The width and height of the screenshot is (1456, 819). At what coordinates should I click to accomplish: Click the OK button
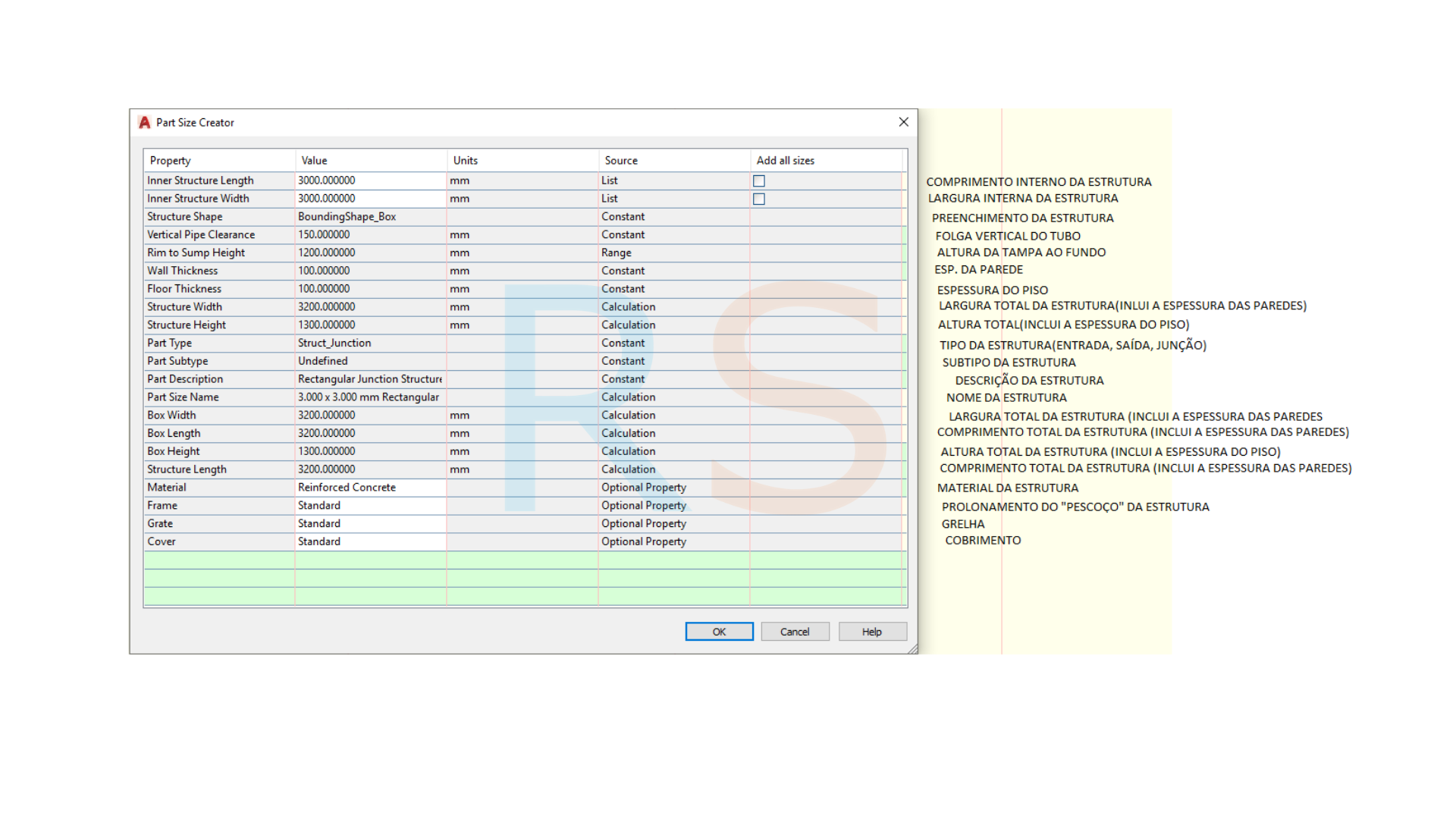coord(719,632)
